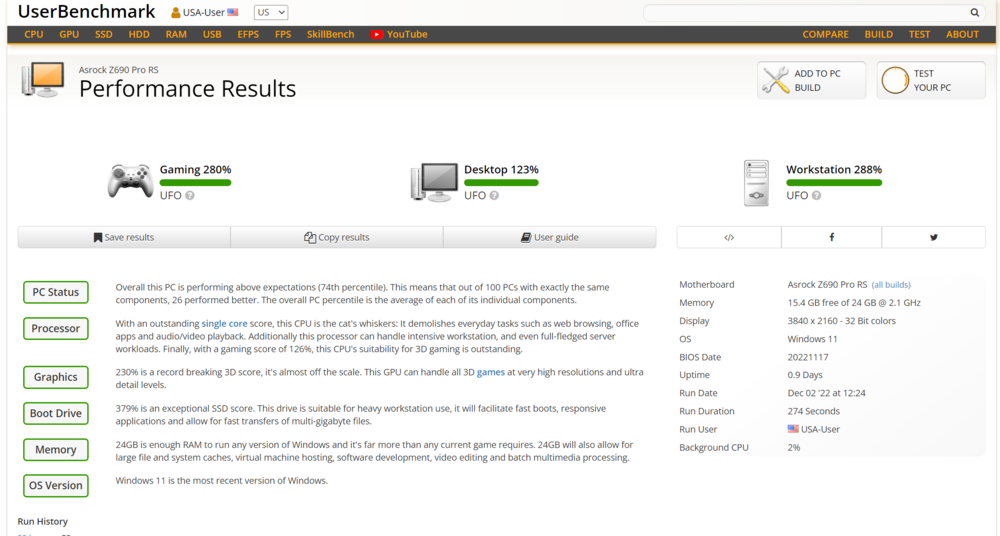The height and width of the screenshot is (536, 1000).
Task: Click the search magnifier icon
Action: click(974, 12)
